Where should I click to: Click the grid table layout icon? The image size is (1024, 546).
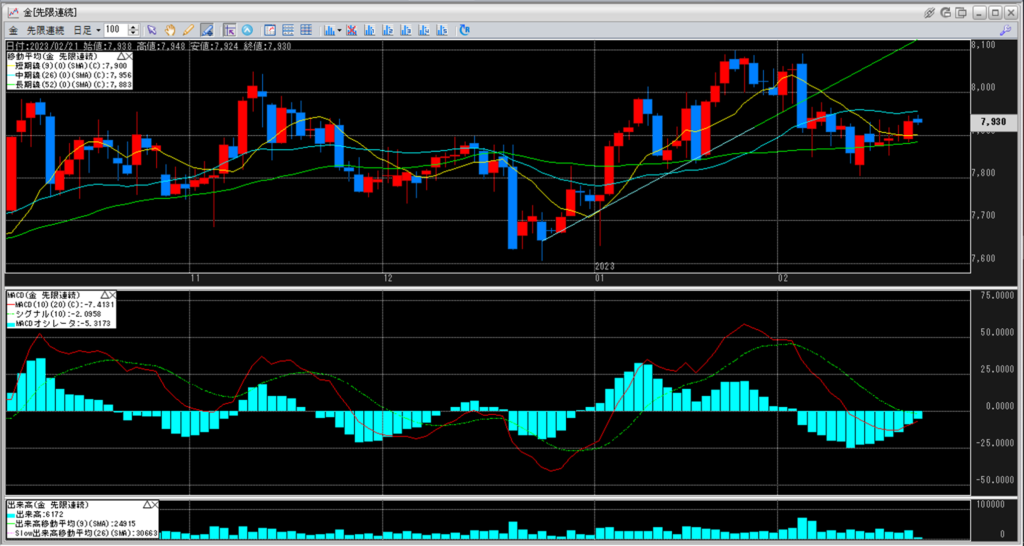pos(306,30)
